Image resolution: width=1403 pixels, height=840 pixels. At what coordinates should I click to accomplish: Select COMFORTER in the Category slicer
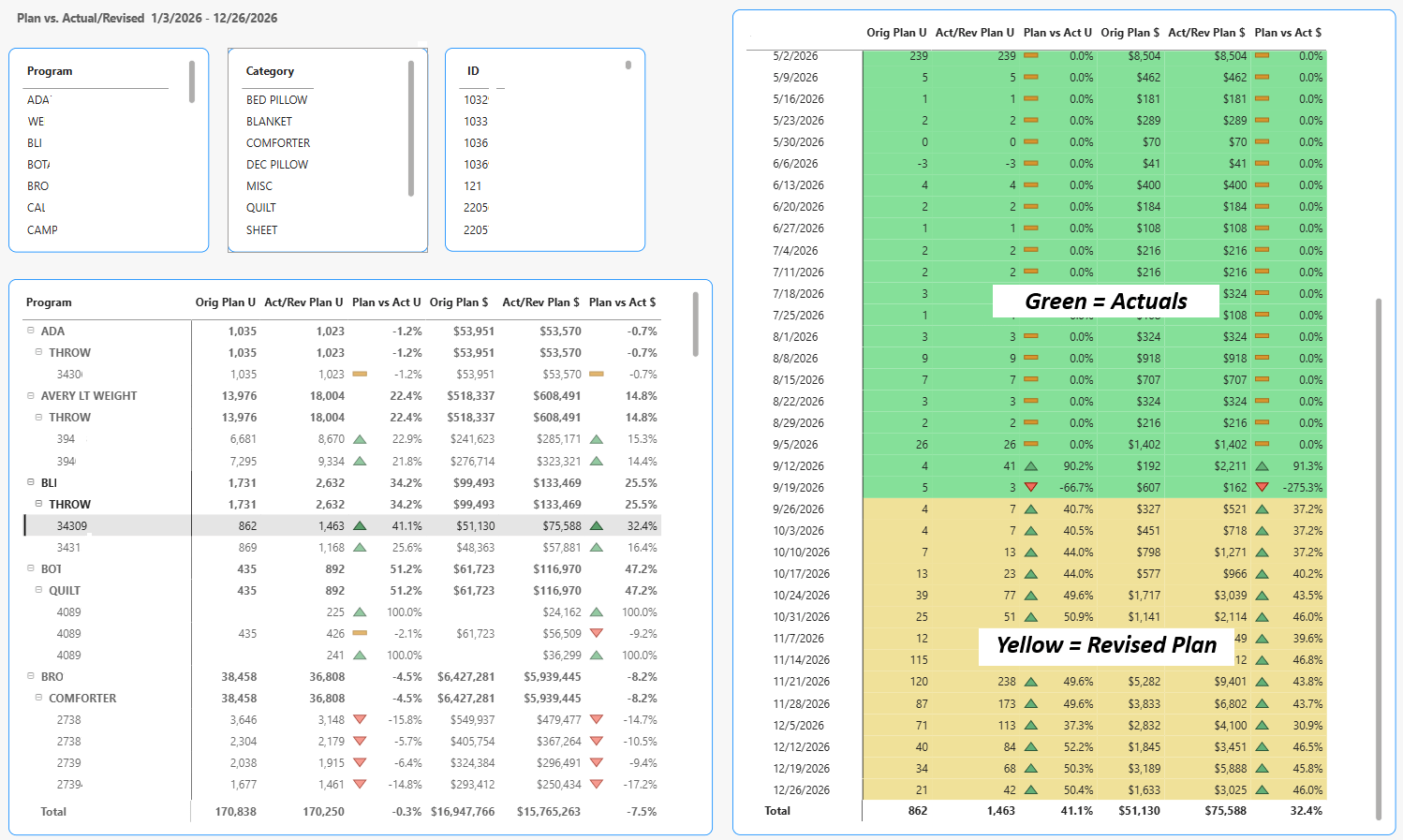tap(278, 143)
